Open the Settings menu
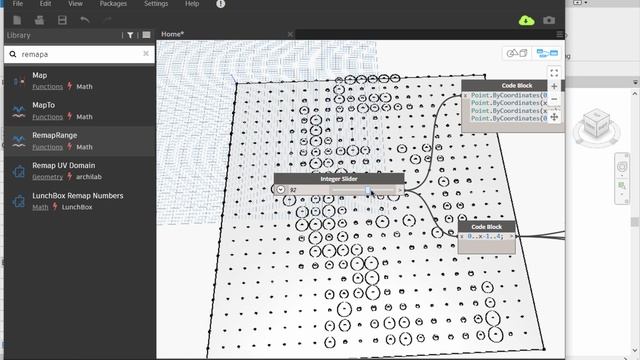Image resolution: width=640 pixels, height=360 pixels. pyautogui.click(x=156, y=4)
